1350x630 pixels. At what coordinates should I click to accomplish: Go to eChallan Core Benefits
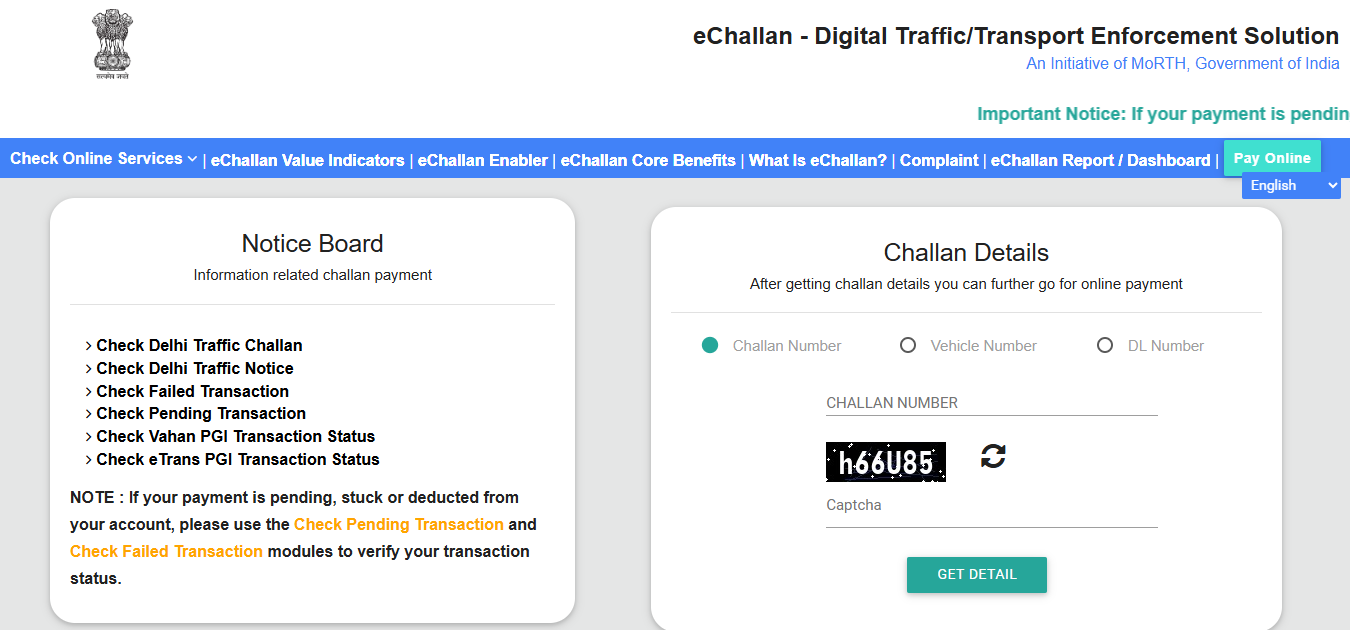pyautogui.click(x=648, y=160)
